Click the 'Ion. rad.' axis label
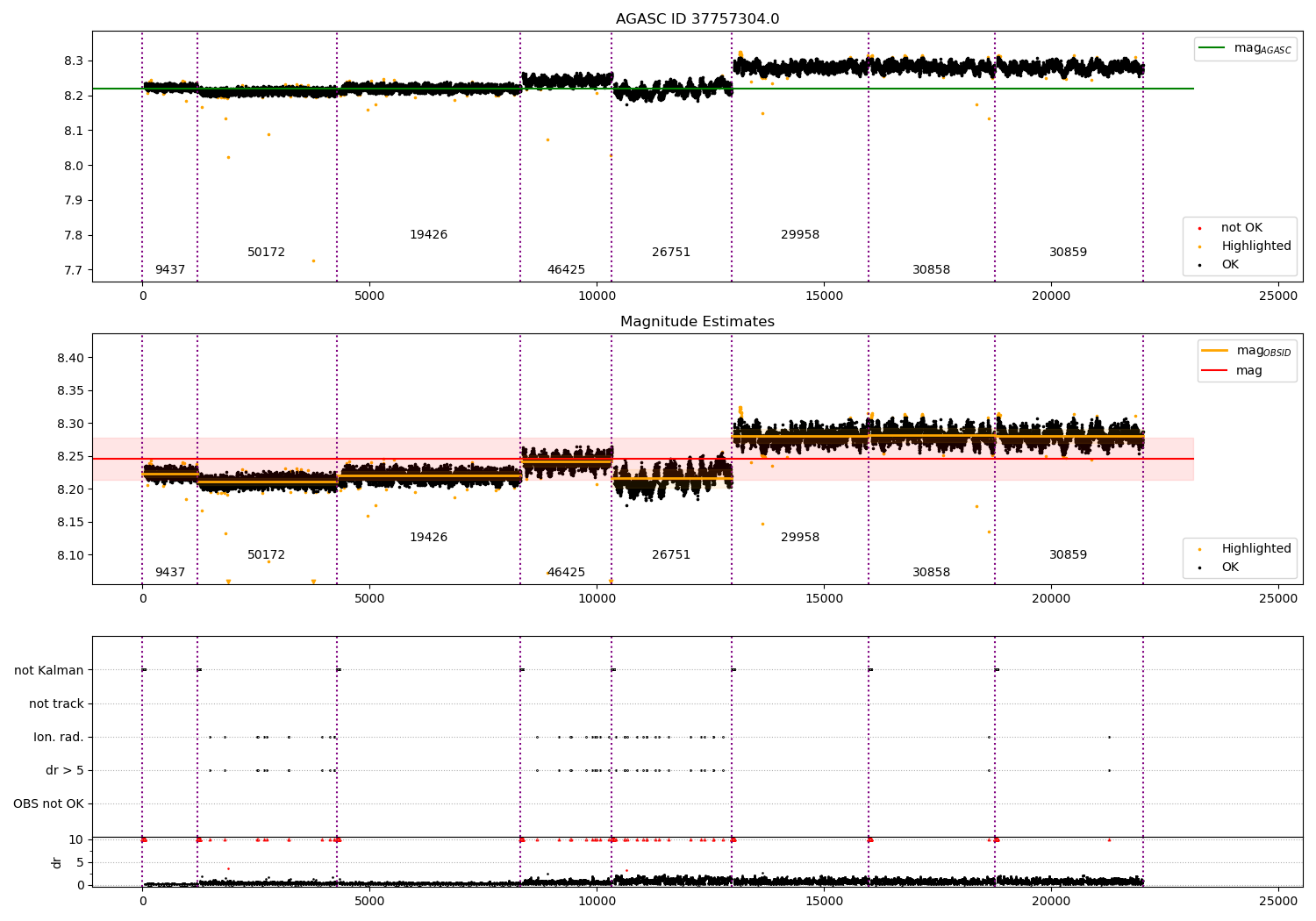1316x921 pixels. (59, 737)
